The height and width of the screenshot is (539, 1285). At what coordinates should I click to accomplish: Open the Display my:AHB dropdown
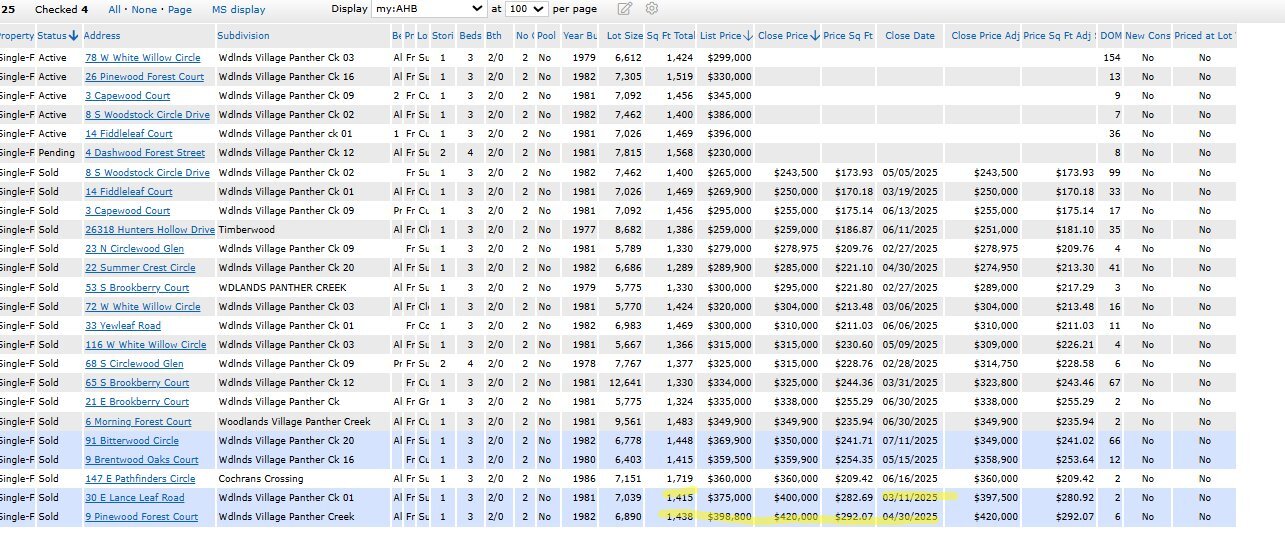click(427, 9)
